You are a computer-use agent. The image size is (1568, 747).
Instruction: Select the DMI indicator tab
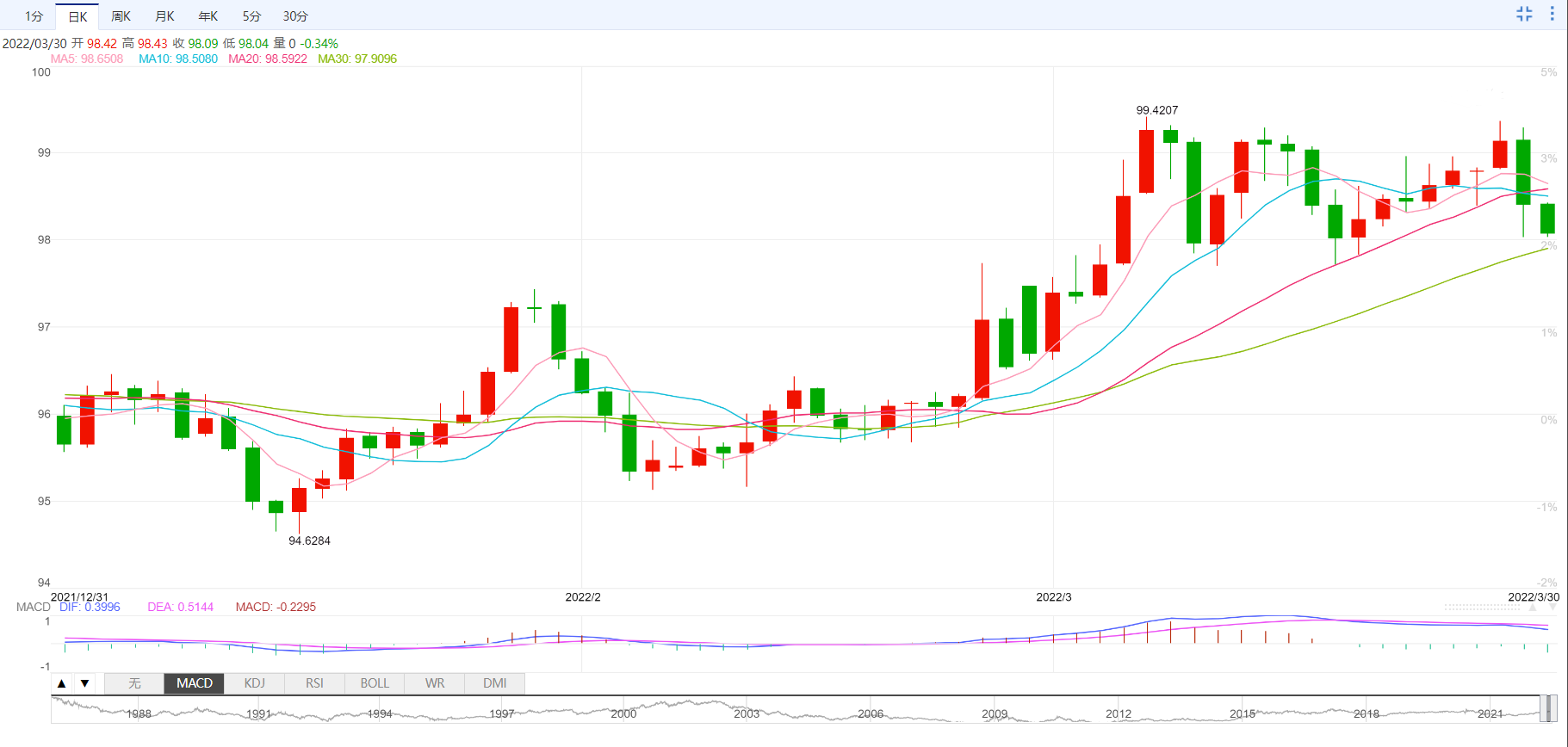(494, 683)
